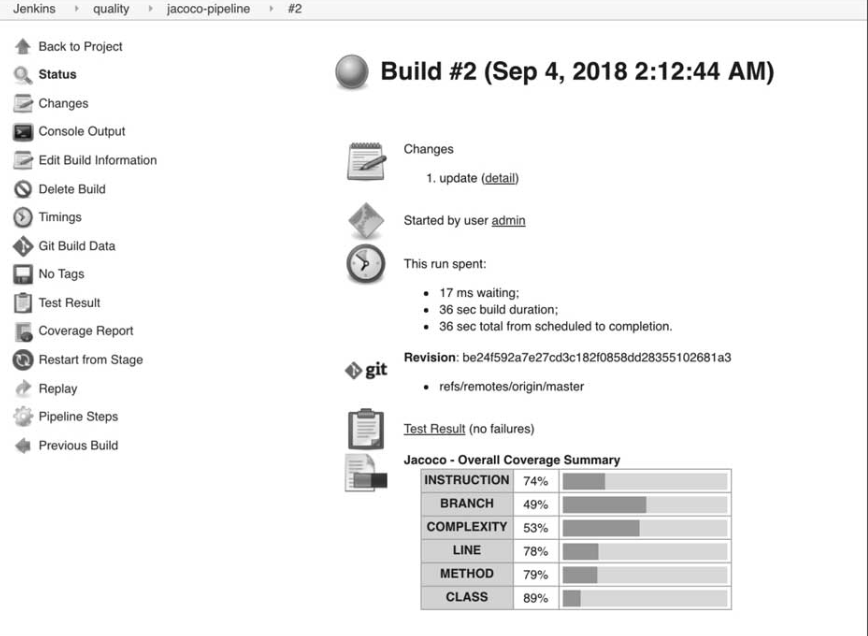Open Timings clock icon in sidebar
Viewport: 868px width, 636px height.
pos(22,218)
